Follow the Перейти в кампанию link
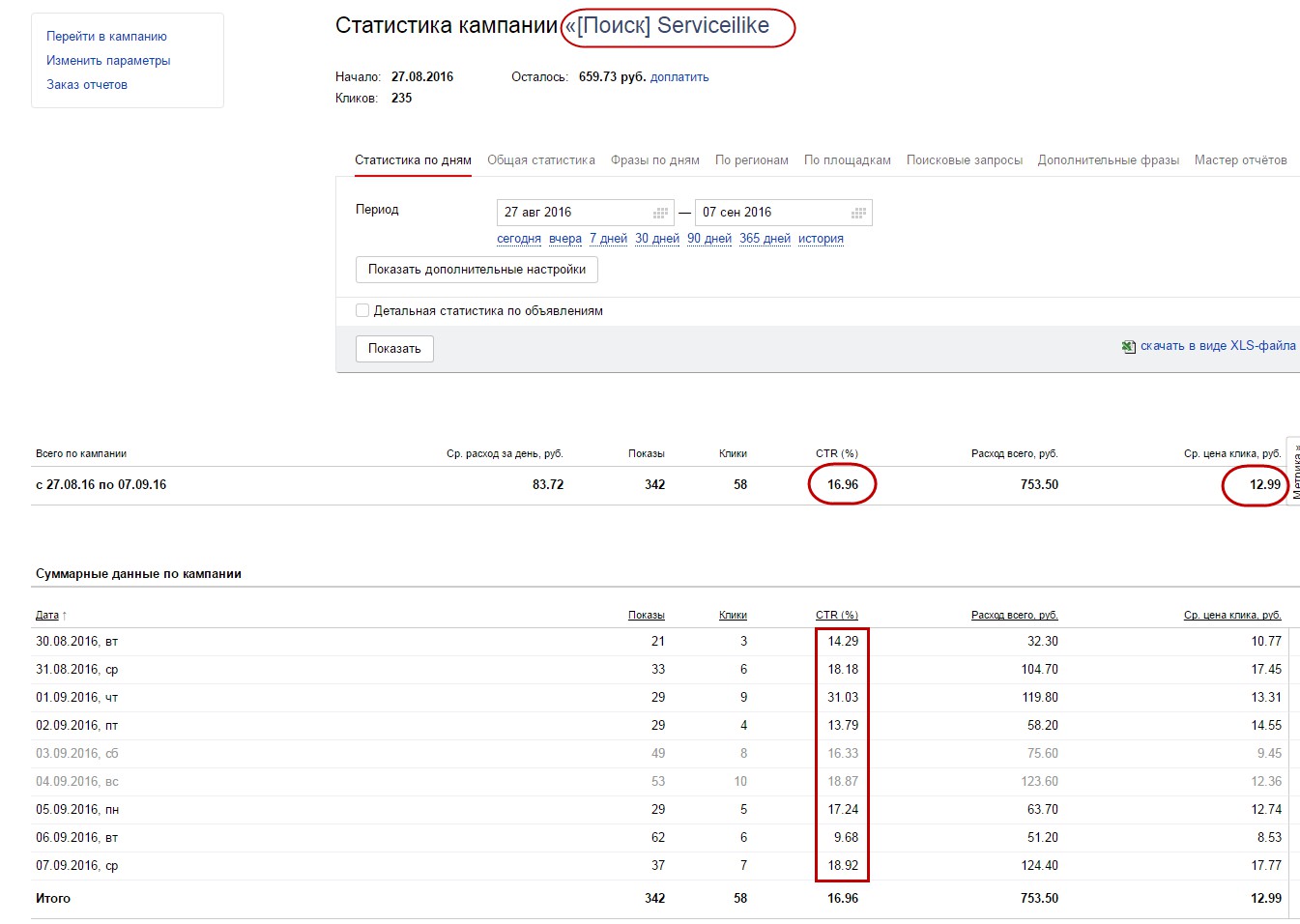Image resolution: width=1300 pixels, height=924 pixels. pos(106,37)
